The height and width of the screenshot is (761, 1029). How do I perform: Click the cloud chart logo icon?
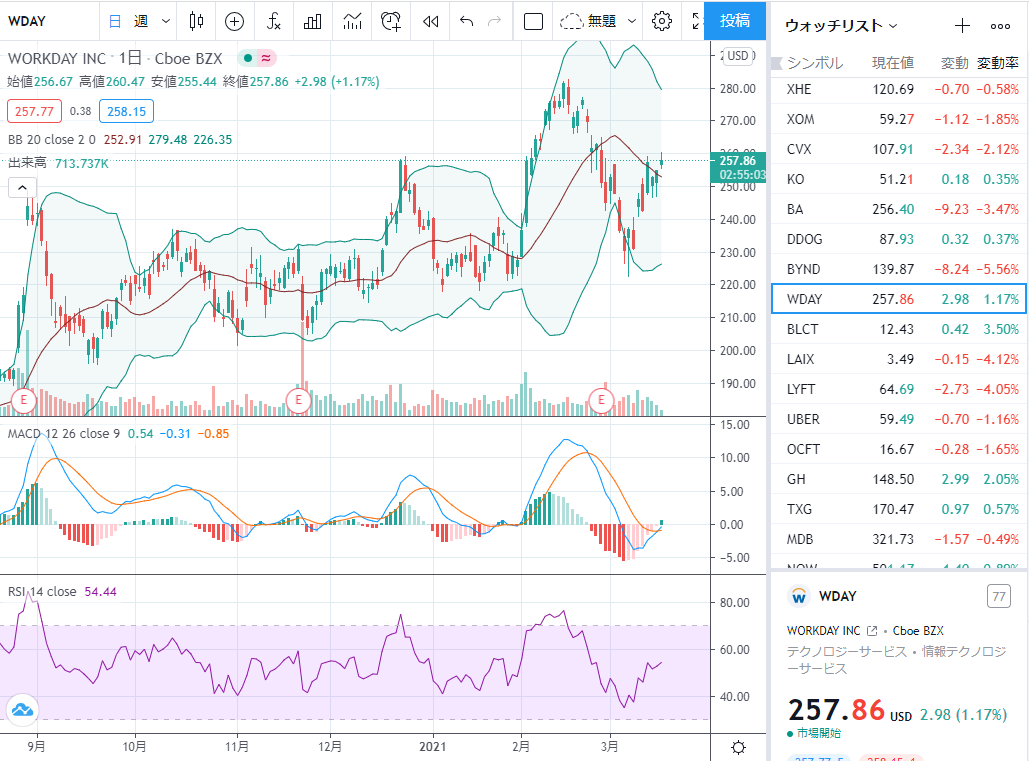click(x=22, y=710)
